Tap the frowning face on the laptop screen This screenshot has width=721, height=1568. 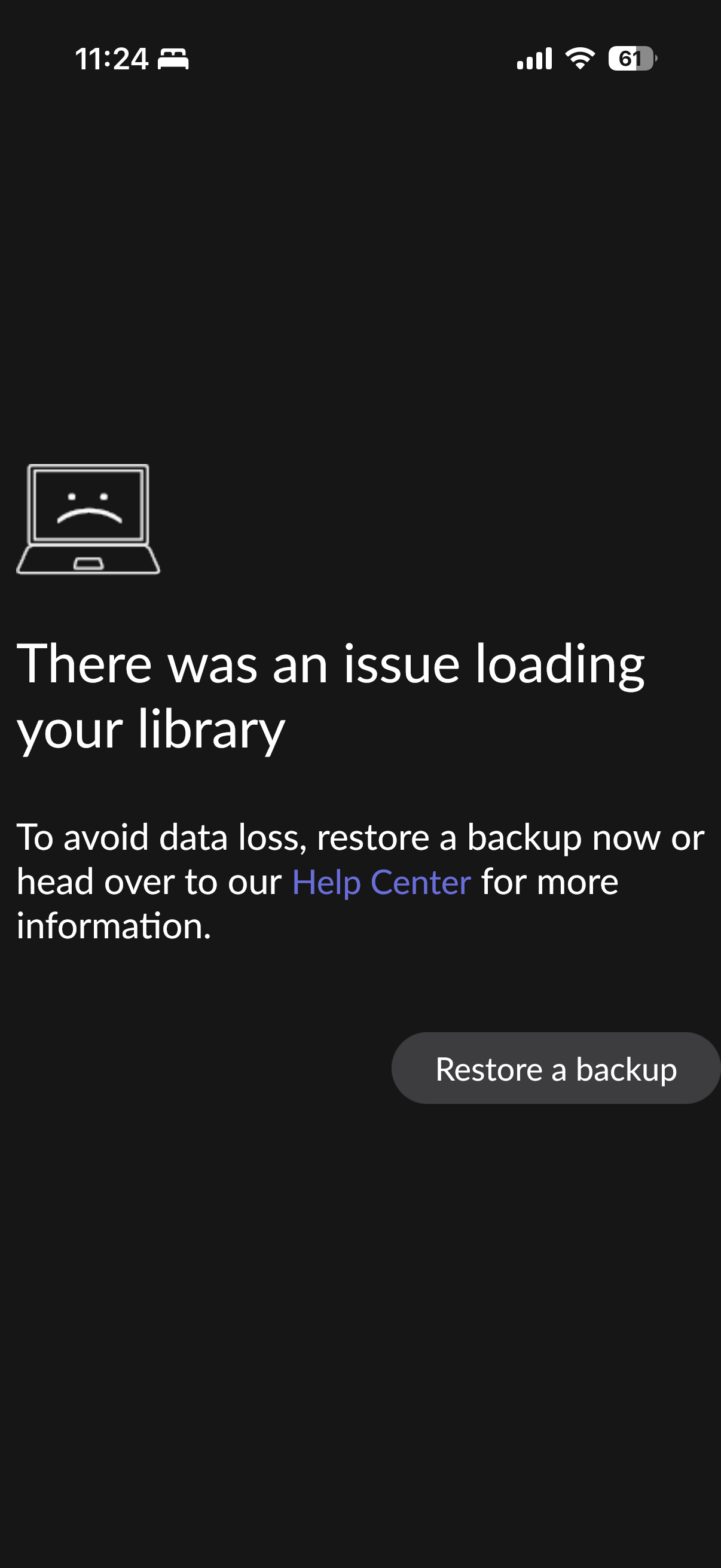89,508
